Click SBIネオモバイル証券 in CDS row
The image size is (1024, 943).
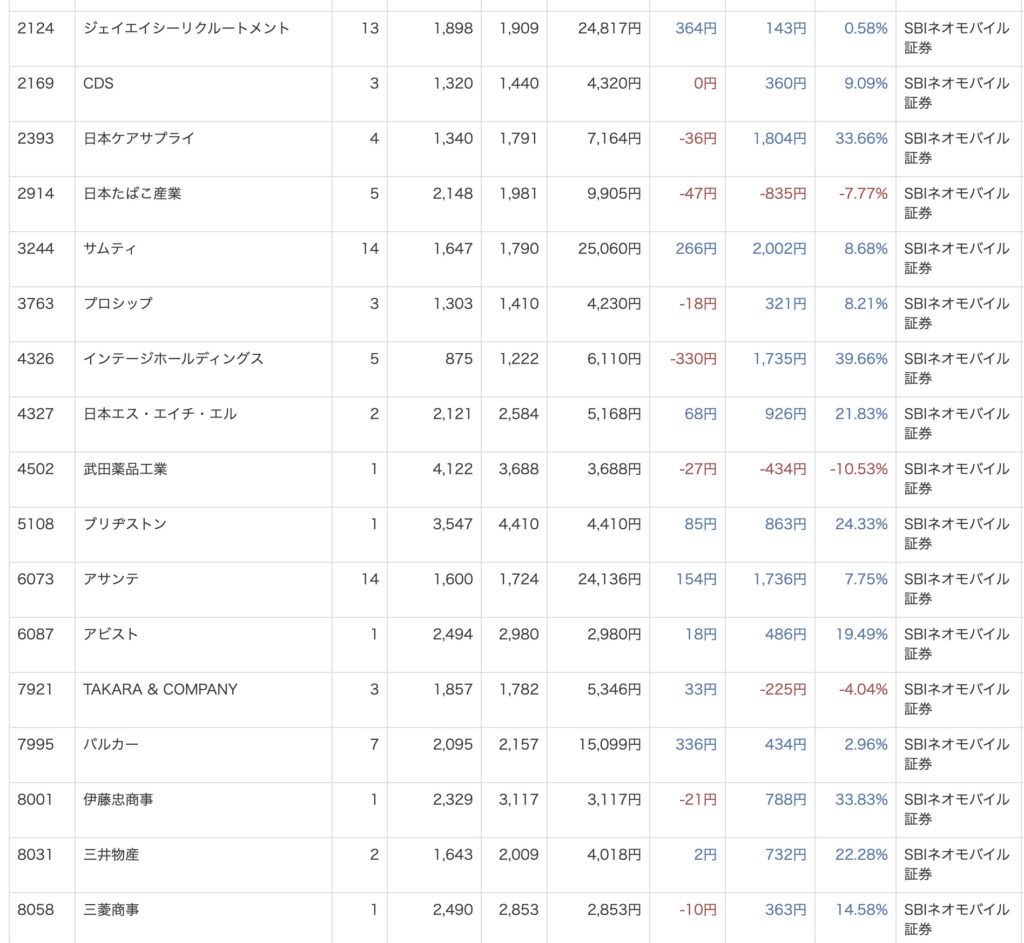point(956,93)
